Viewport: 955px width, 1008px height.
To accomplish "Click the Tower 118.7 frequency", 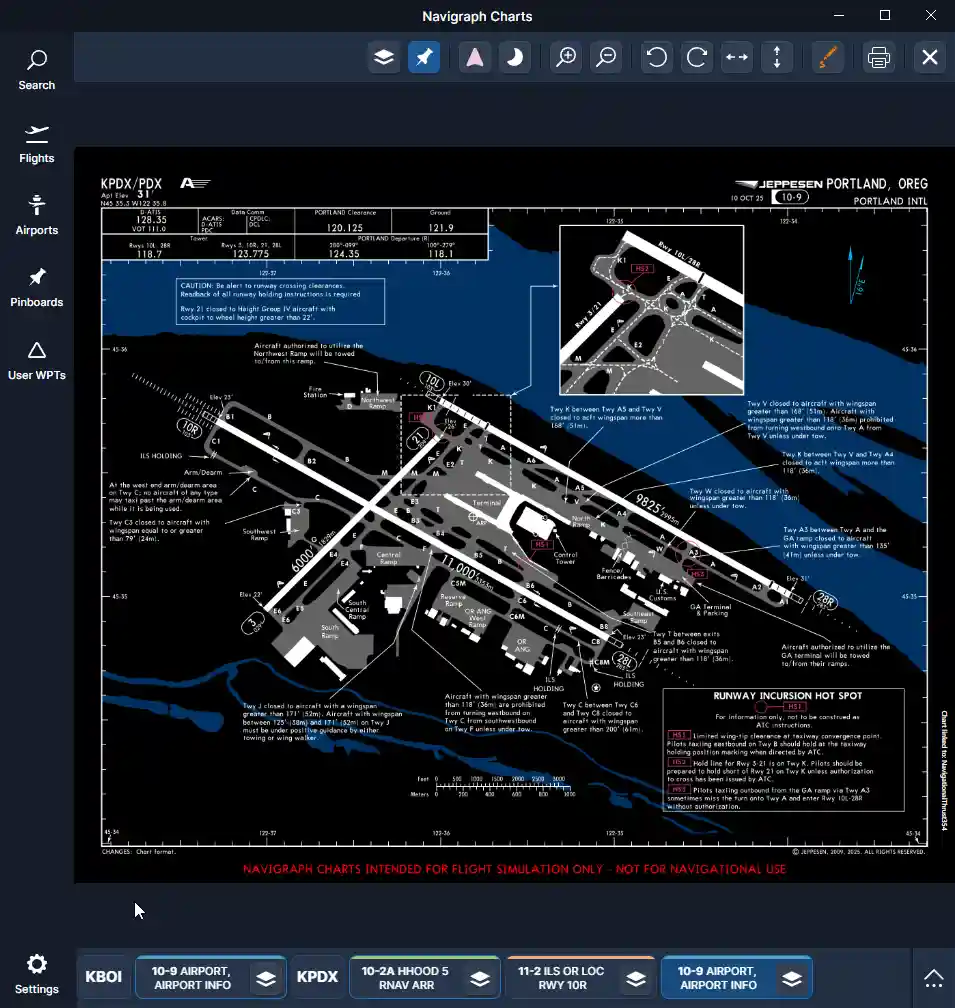I will tap(149, 254).
